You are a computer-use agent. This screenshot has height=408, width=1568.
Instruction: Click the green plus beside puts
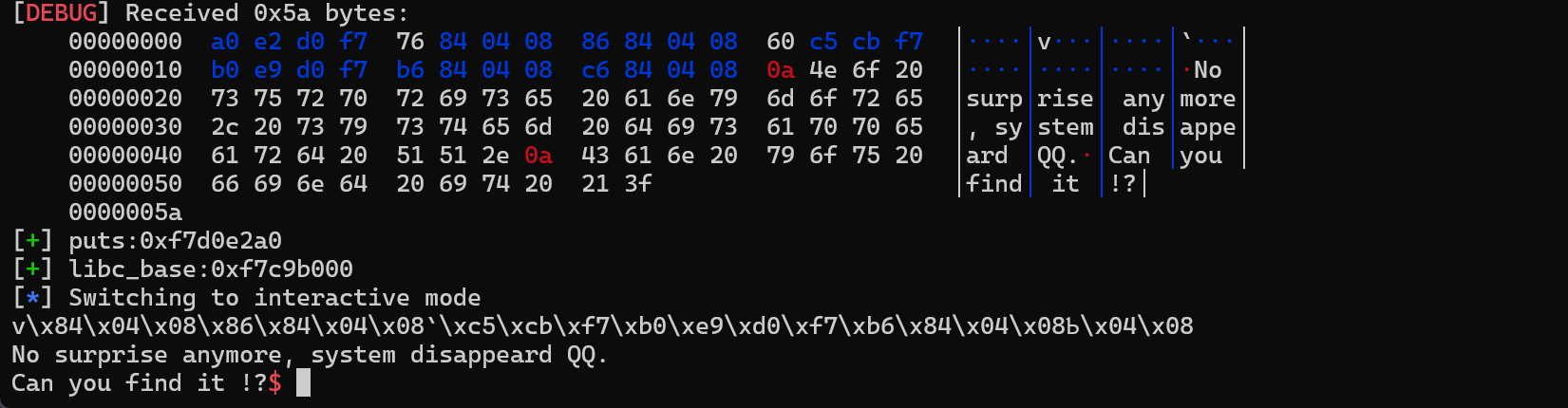pos(33,241)
